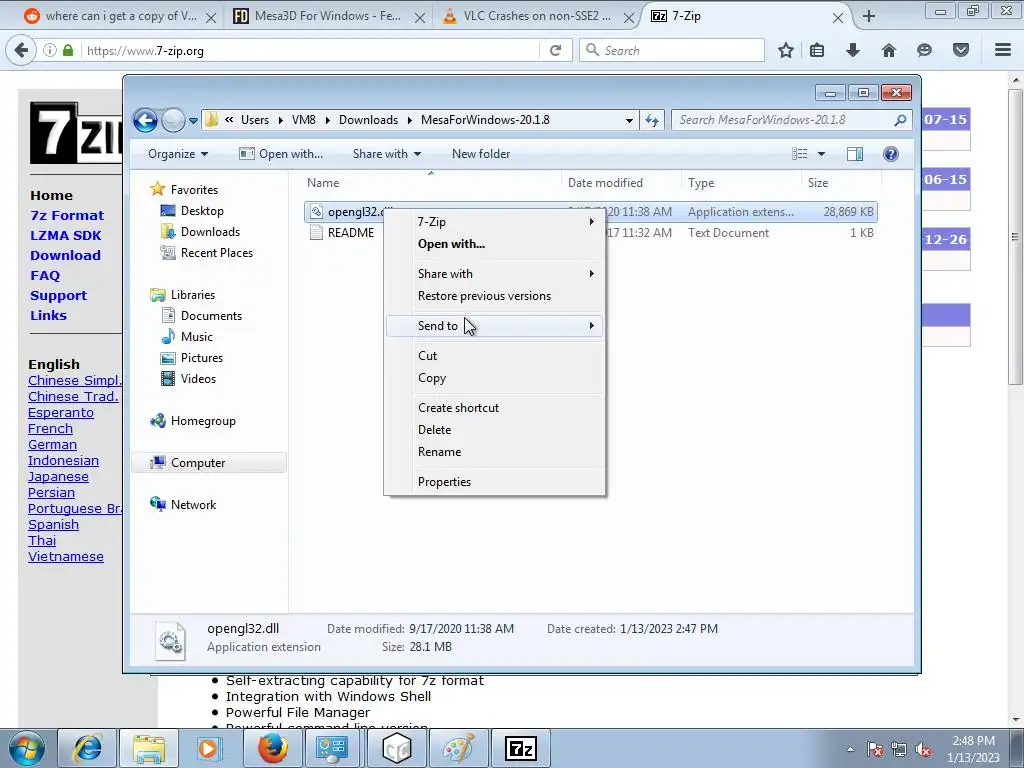Click Open with... in Explorer toolbar

[281, 154]
